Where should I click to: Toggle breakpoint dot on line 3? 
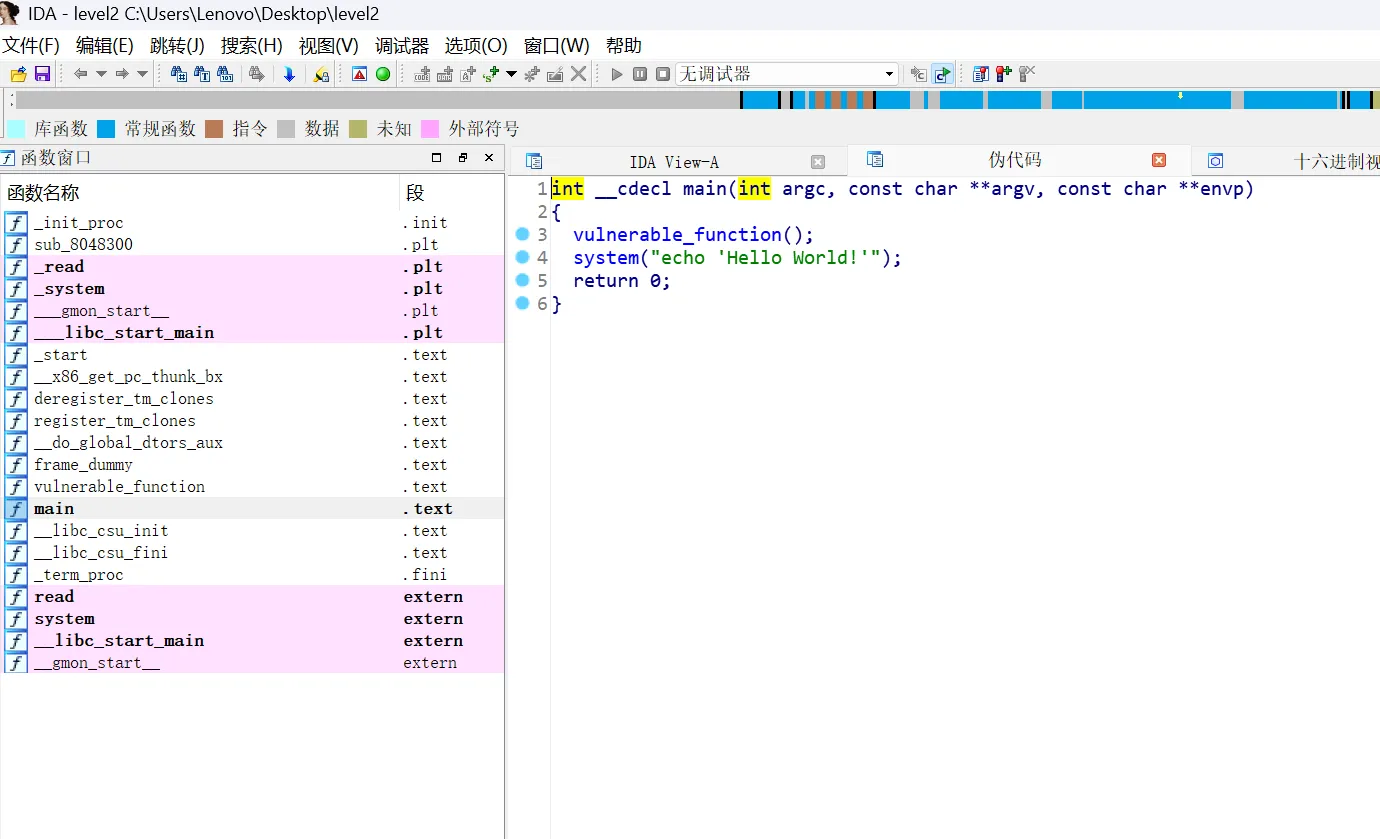(522, 234)
